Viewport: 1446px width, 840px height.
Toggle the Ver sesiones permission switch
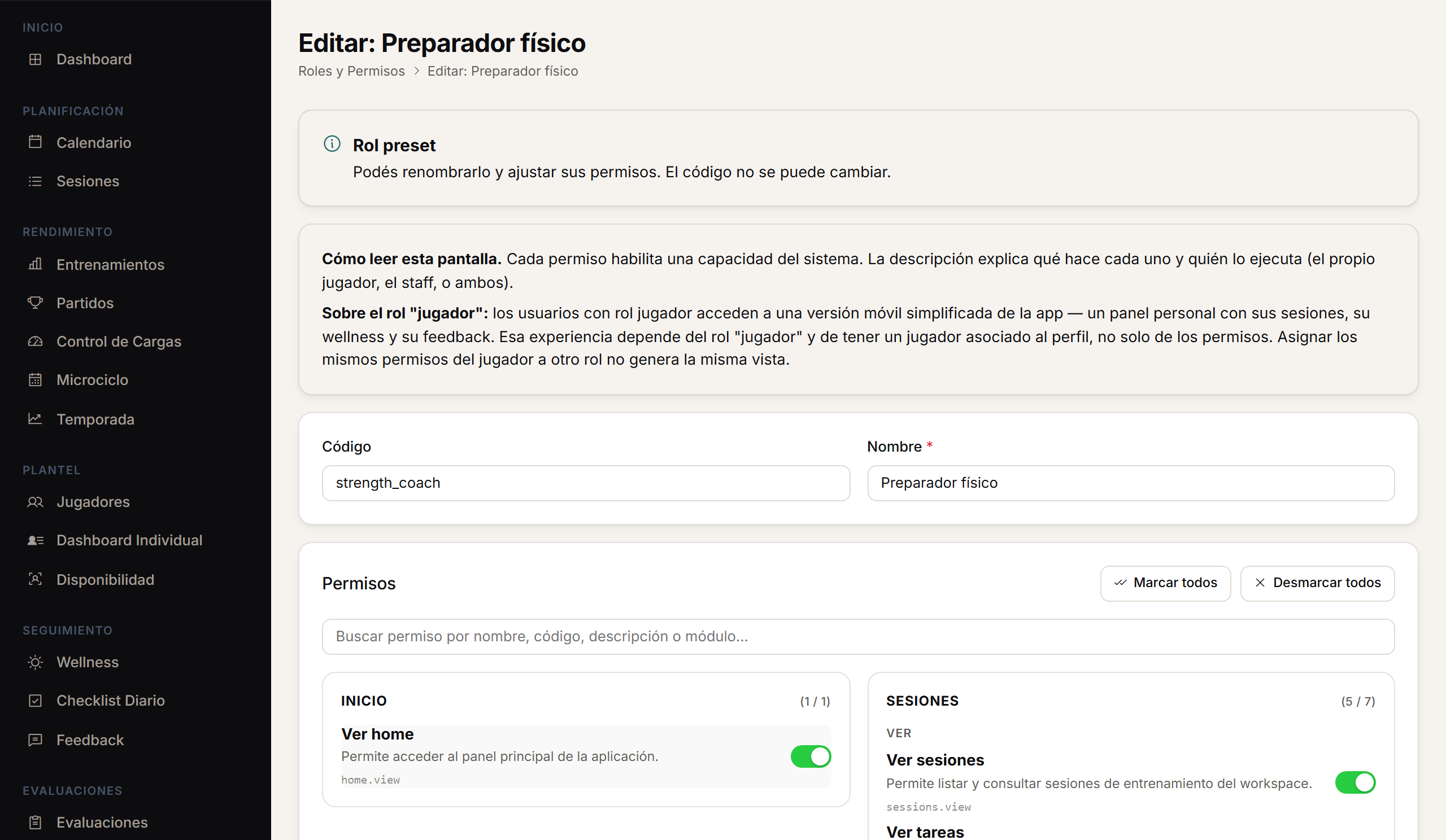pyautogui.click(x=1354, y=782)
